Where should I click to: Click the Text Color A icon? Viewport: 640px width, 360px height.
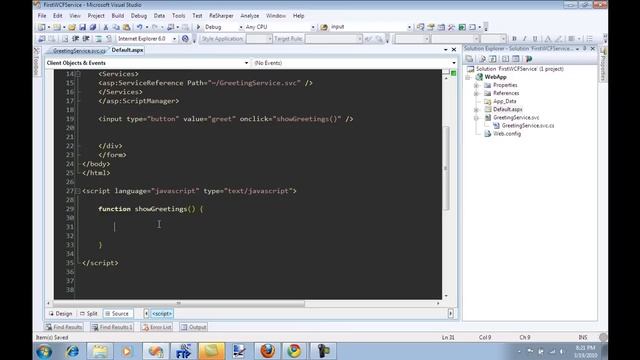point(548,39)
